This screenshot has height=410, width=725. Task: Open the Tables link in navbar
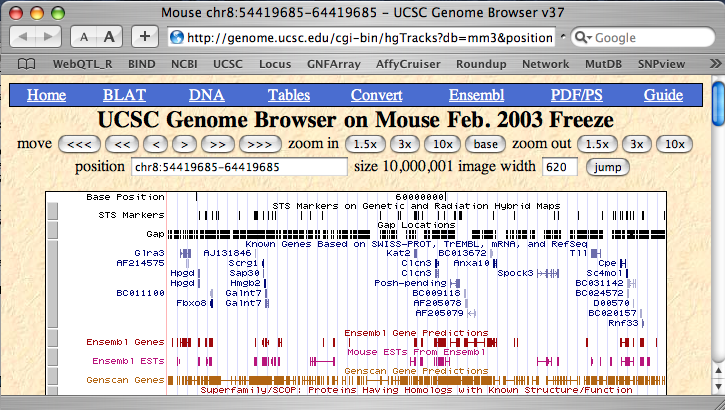288,95
